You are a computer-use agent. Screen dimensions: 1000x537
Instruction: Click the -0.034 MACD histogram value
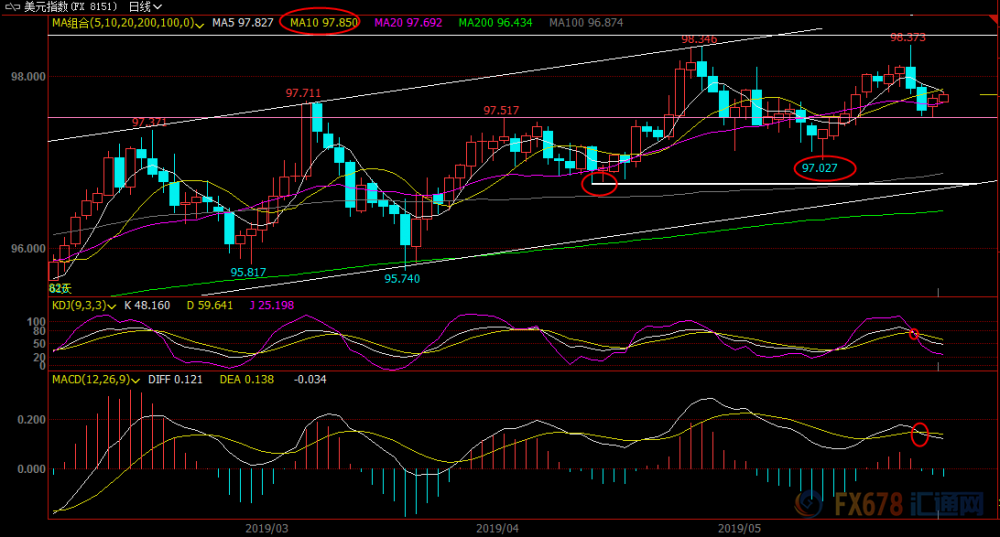pos(310,379)
